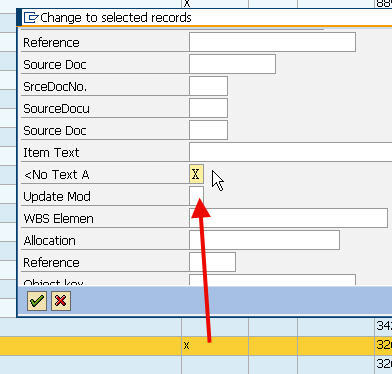Viewport: 392px width, 374px height.
Task: Click the dialog title icon beside 'Change to selected records'
Action: tap(31, 18)
